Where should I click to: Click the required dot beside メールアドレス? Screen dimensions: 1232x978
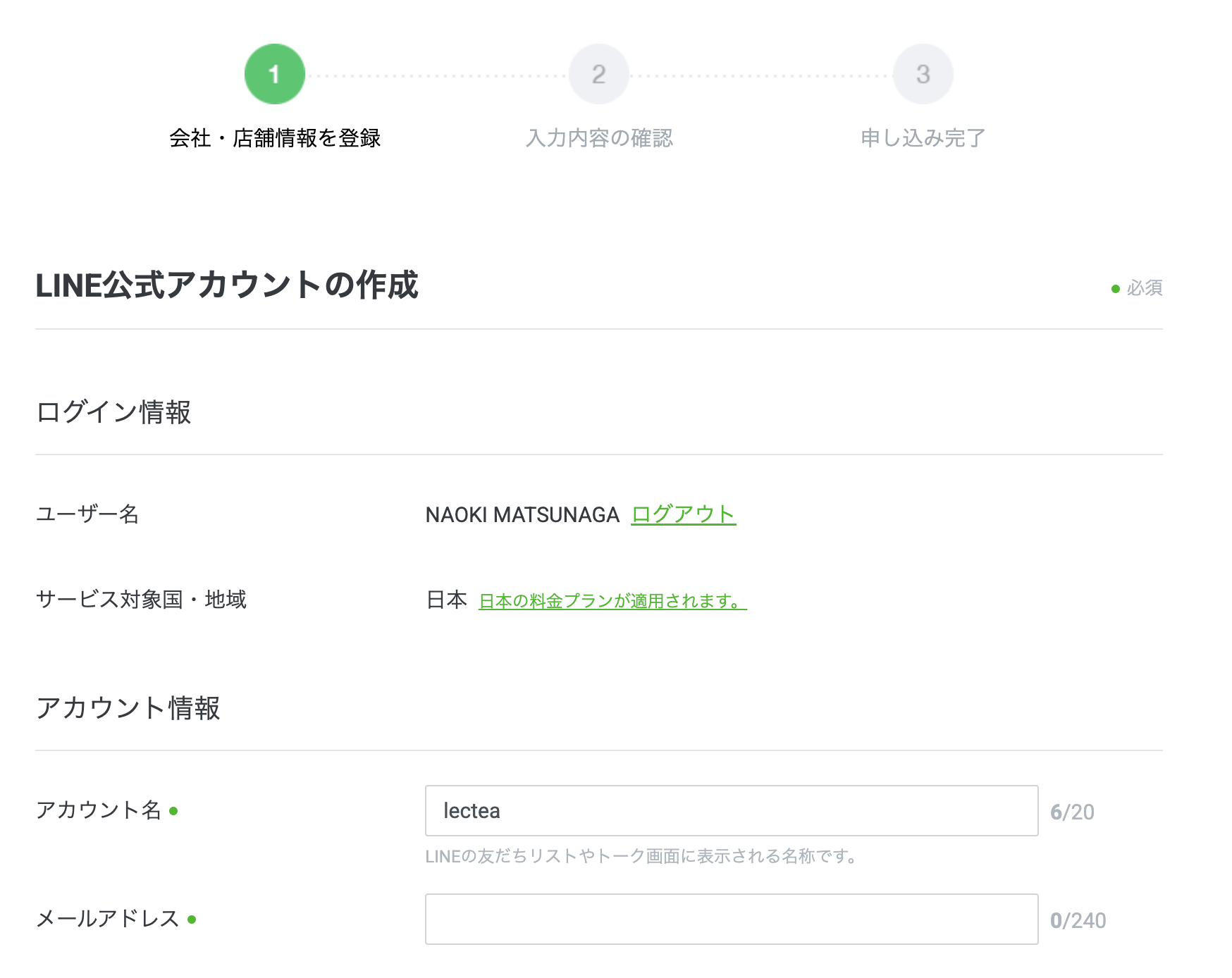pos(191,919)
